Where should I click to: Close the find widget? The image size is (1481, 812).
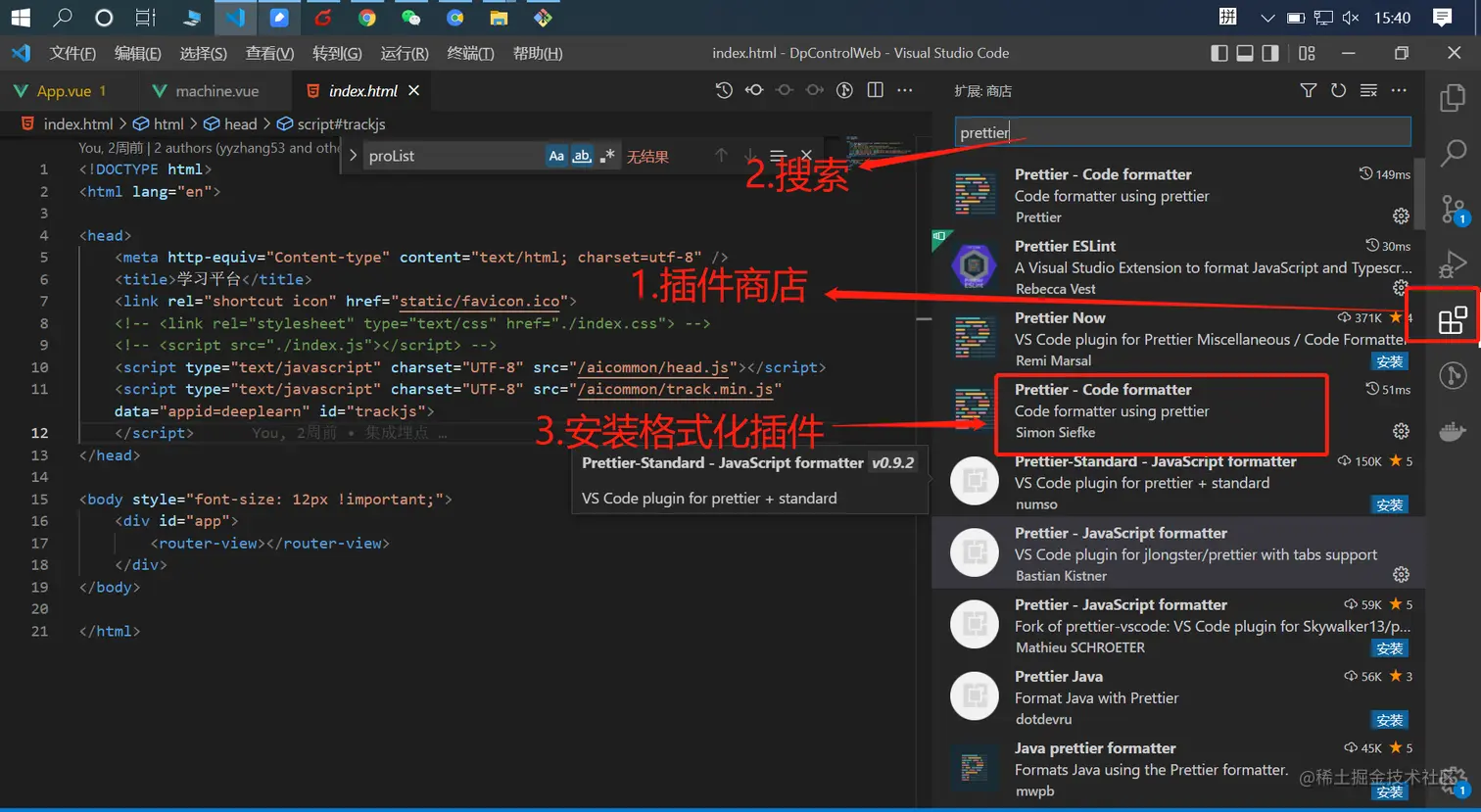coord(806,156)
